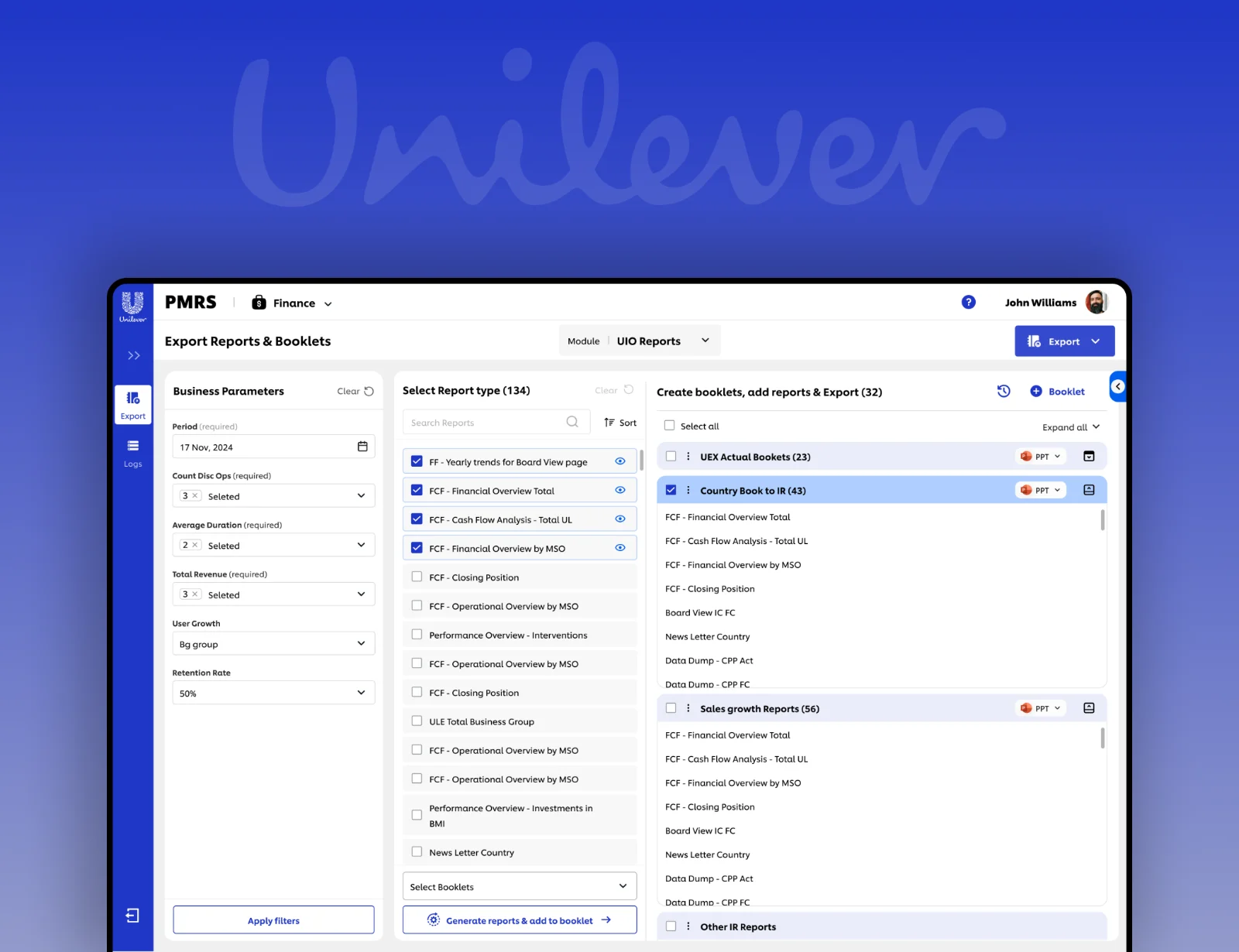
Task: Check the FCF - Closing Position first checkbox
Action: [417, 577]
